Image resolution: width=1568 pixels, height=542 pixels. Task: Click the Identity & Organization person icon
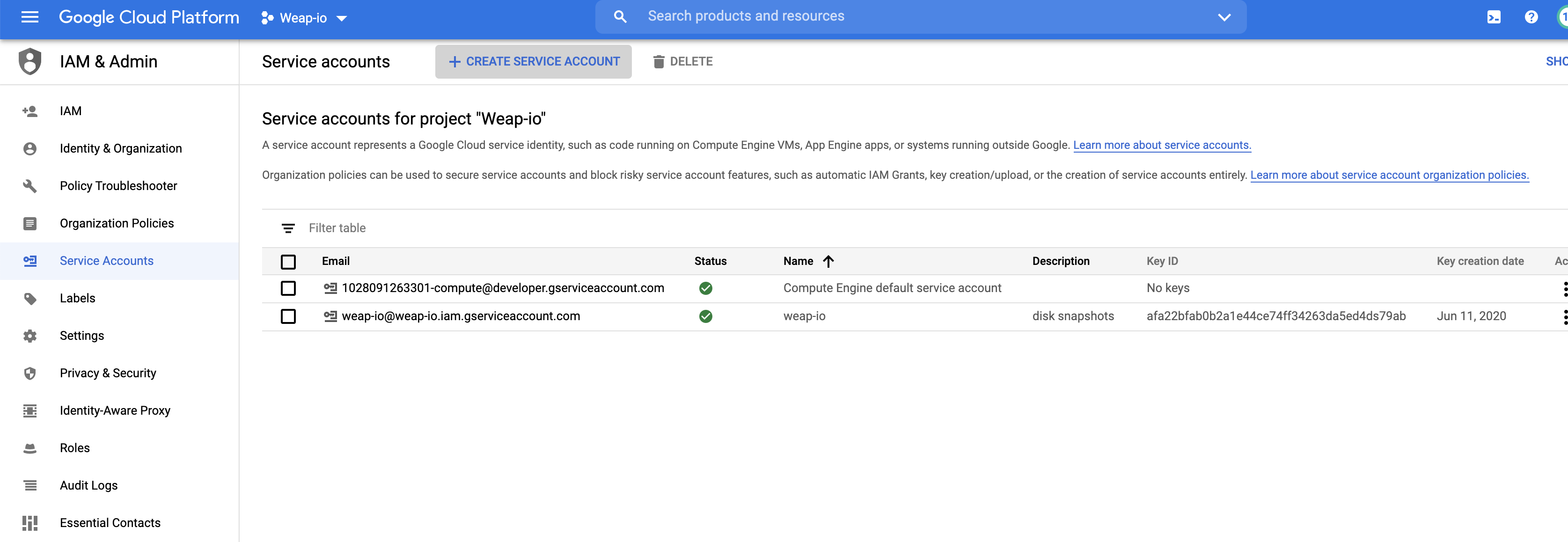[x=30, y=148]
